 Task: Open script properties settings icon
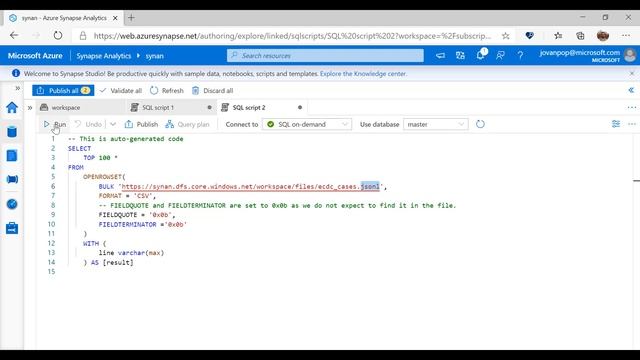point(616,124)
